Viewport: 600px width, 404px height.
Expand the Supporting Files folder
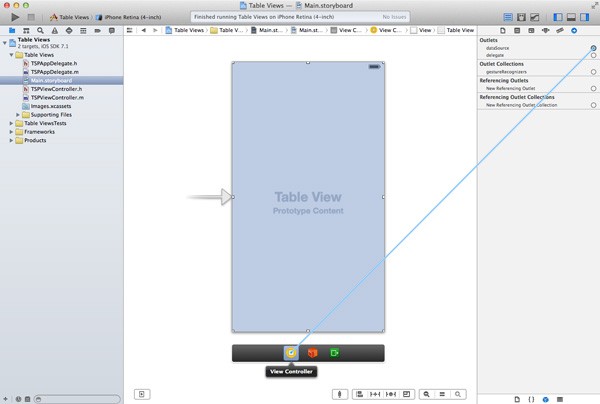(x=18, y=115)
